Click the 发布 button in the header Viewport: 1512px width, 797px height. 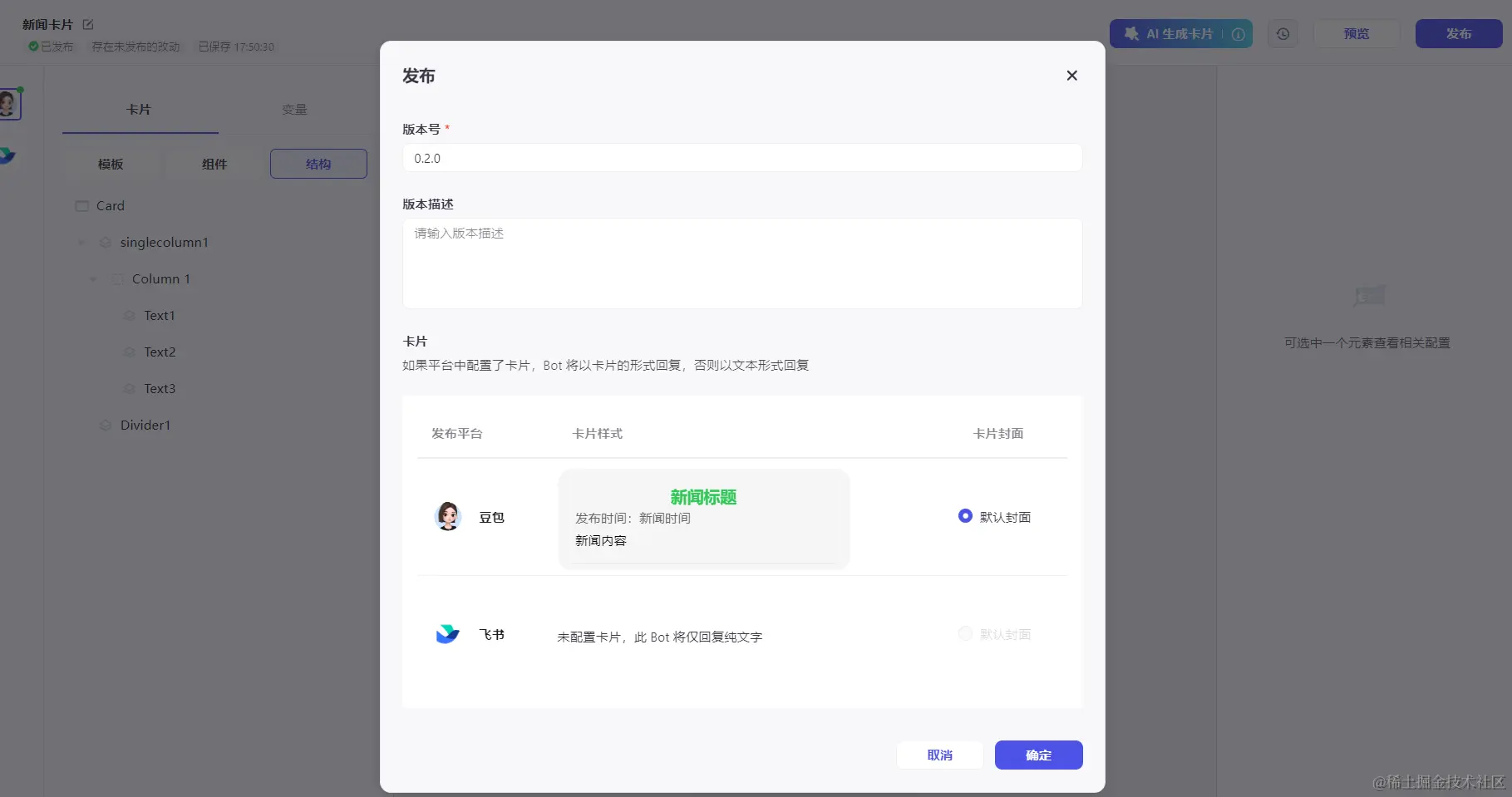click(x=1459, y=34)
